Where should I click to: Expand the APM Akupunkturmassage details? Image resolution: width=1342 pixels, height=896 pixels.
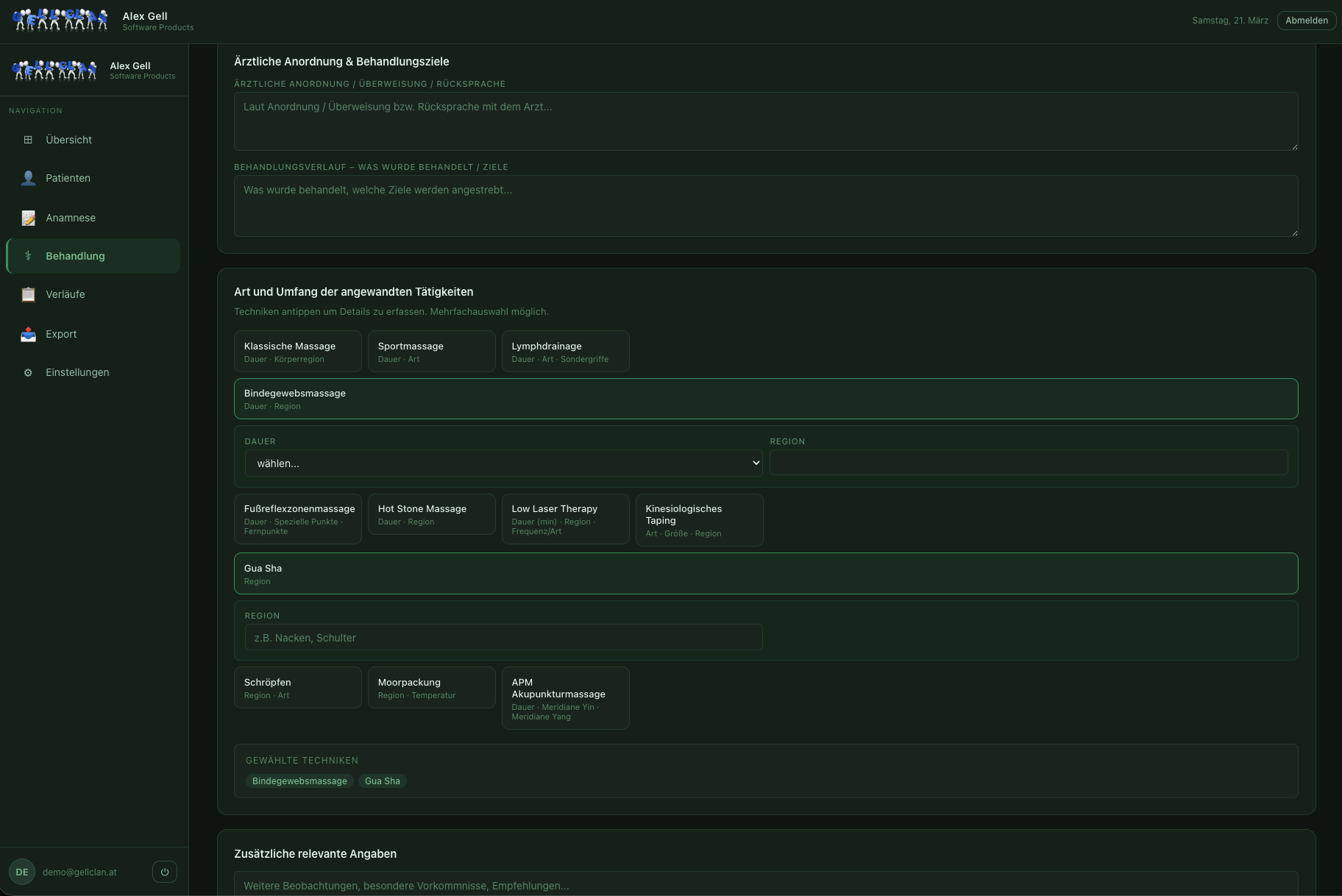pyautogui.click(x=566, y=698)
